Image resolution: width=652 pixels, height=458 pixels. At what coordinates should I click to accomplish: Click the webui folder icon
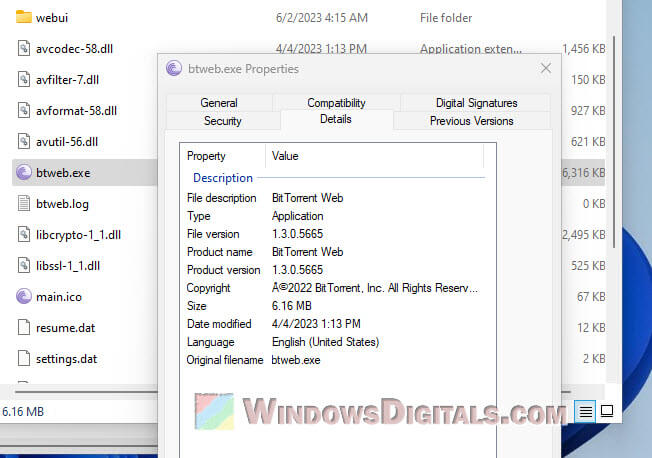[24, 17]
